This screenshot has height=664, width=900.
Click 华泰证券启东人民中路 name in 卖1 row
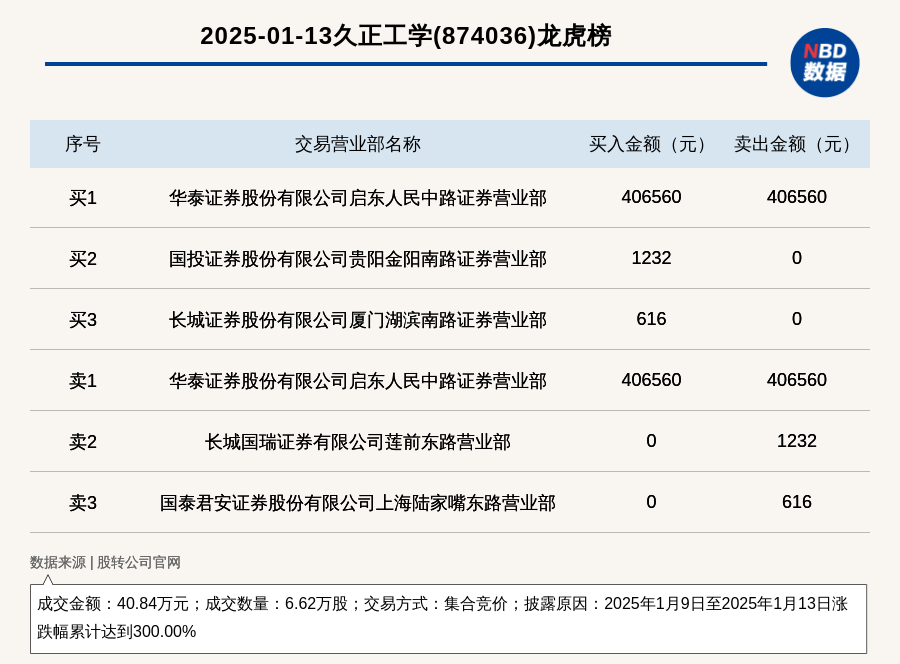(x=358, y=380)
